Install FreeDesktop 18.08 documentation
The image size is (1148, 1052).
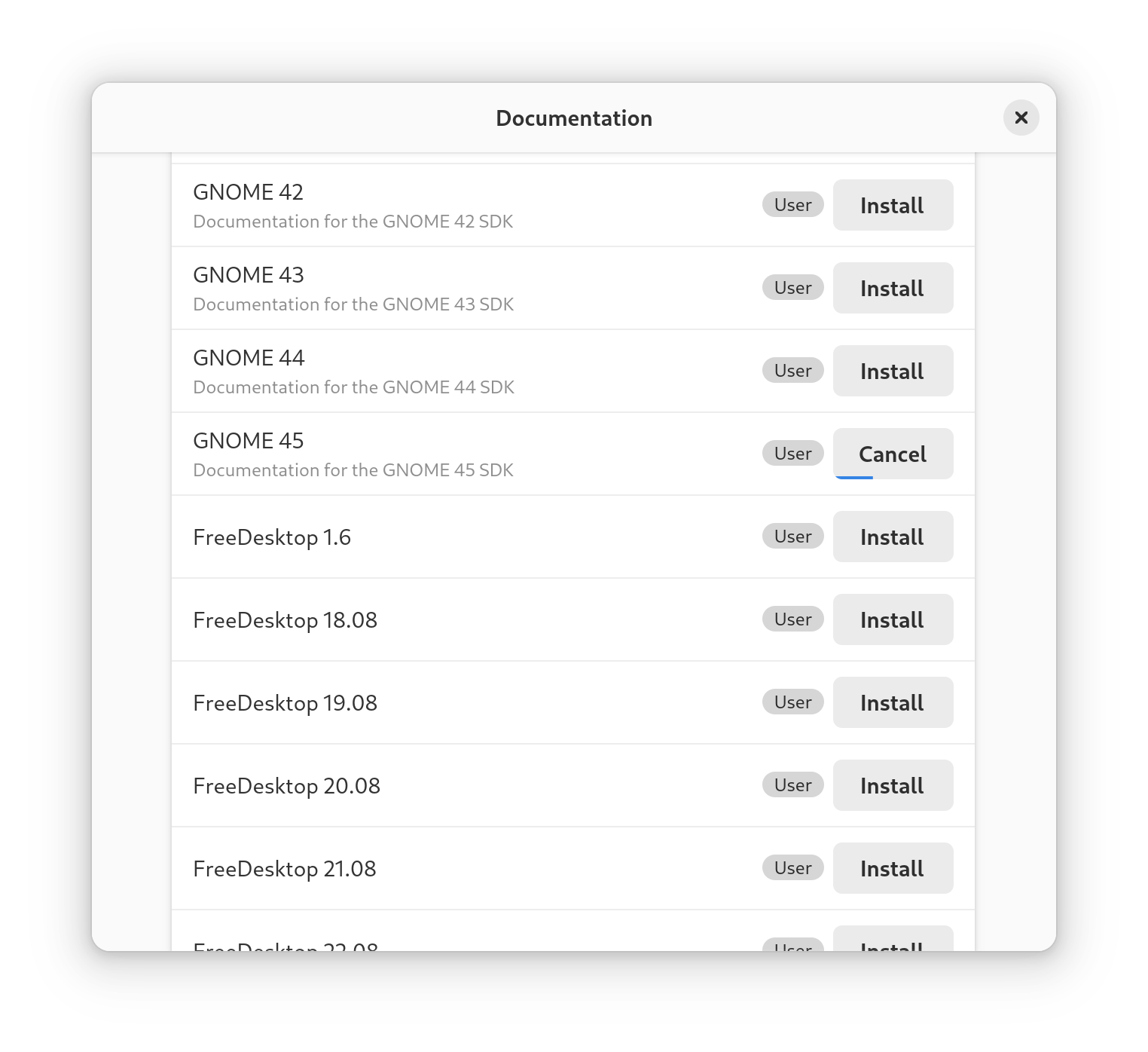tap(893, 619)
